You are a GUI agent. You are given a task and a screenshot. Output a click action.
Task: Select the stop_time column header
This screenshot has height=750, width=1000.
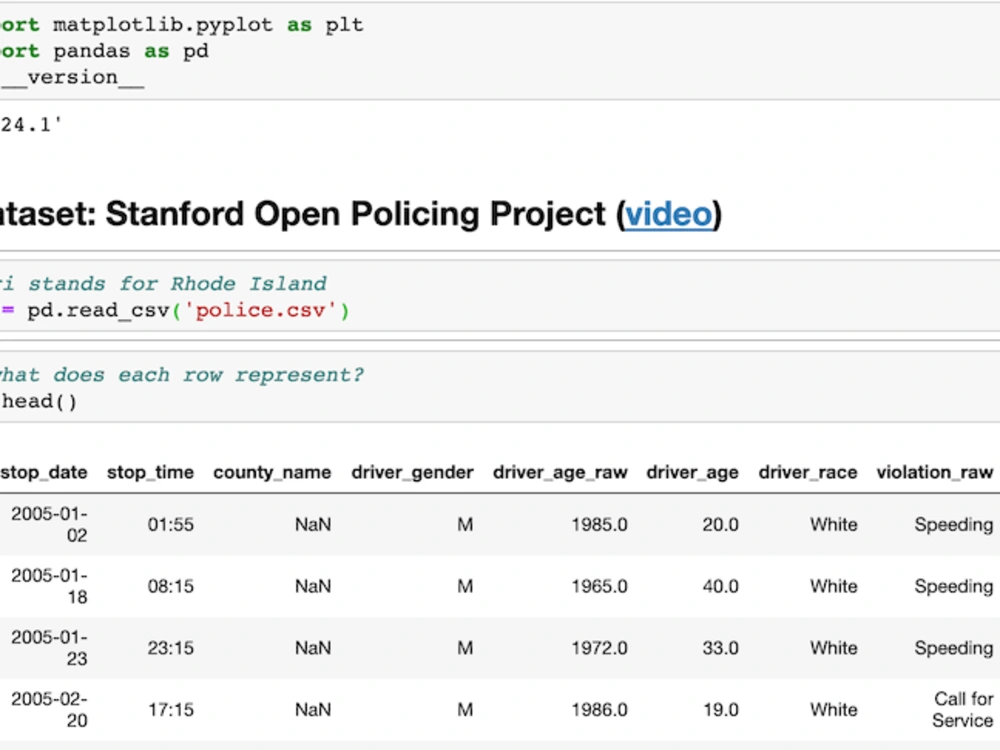[x=151, y=473]
